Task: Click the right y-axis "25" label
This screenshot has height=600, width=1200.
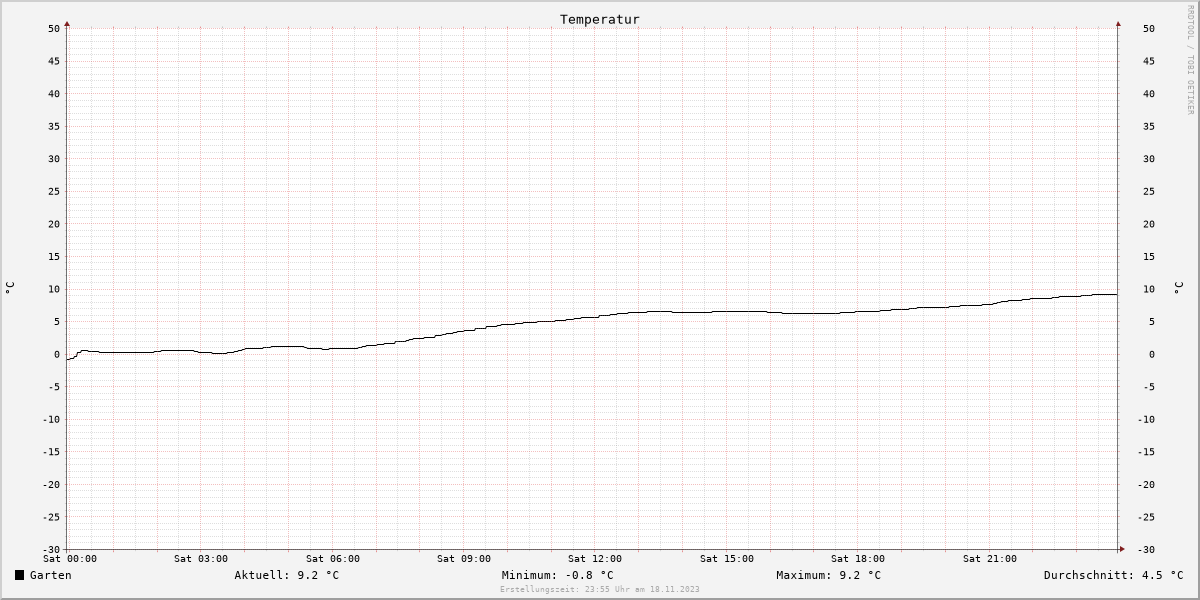Action: (1149, 191)
